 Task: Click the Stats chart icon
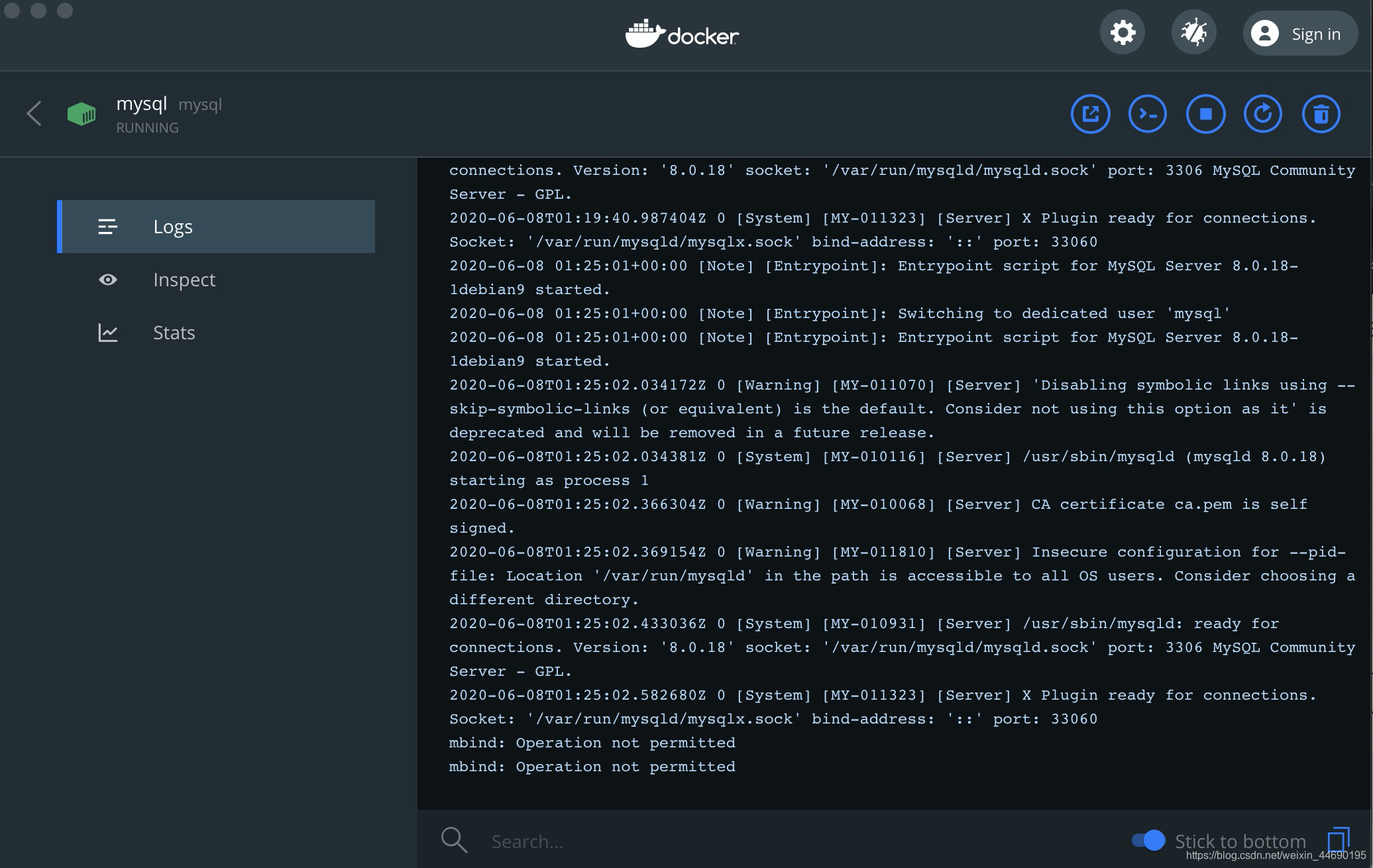[x=108, y=333]
